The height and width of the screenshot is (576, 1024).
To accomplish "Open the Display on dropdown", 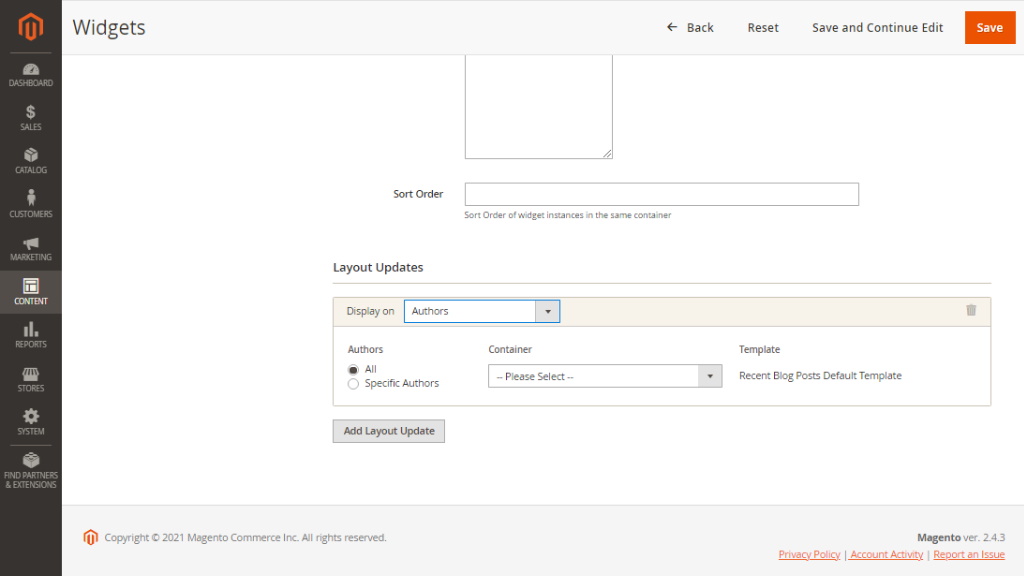I will point(481,312).
